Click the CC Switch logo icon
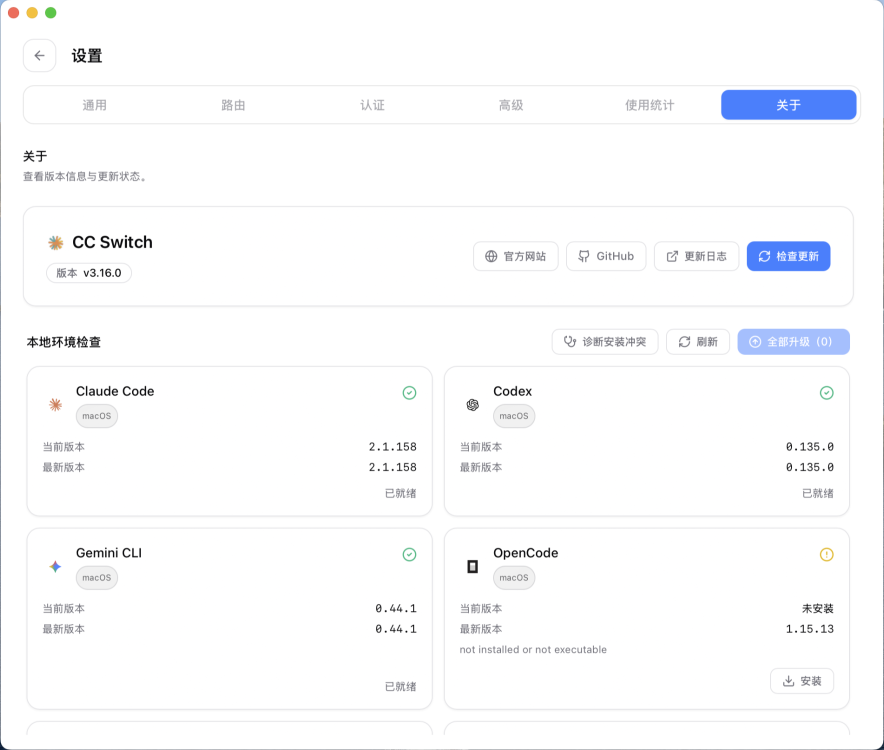Viewport: 884px width, 750px height. (55, 242)
